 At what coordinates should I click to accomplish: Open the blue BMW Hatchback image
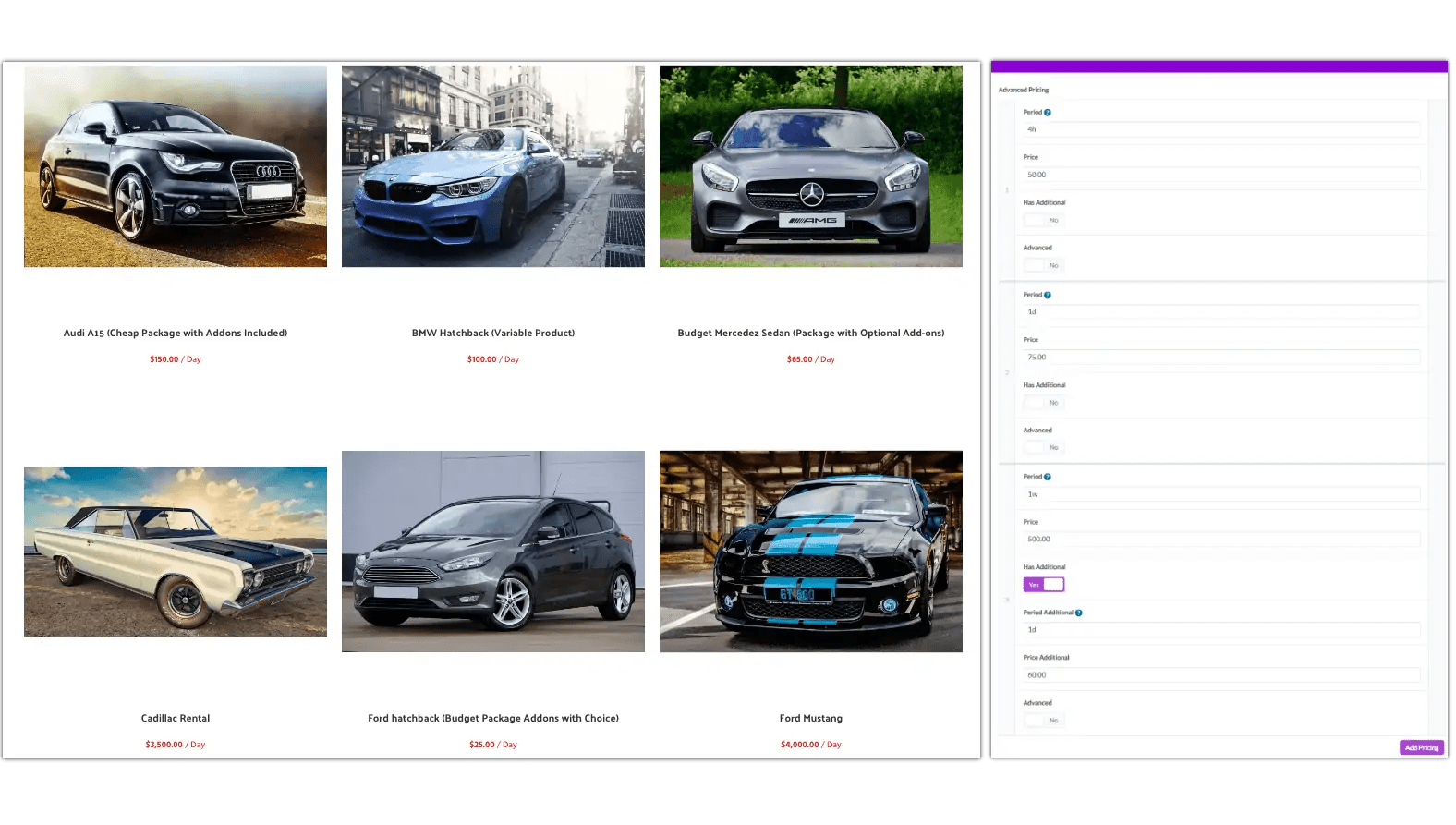[493, 166]
